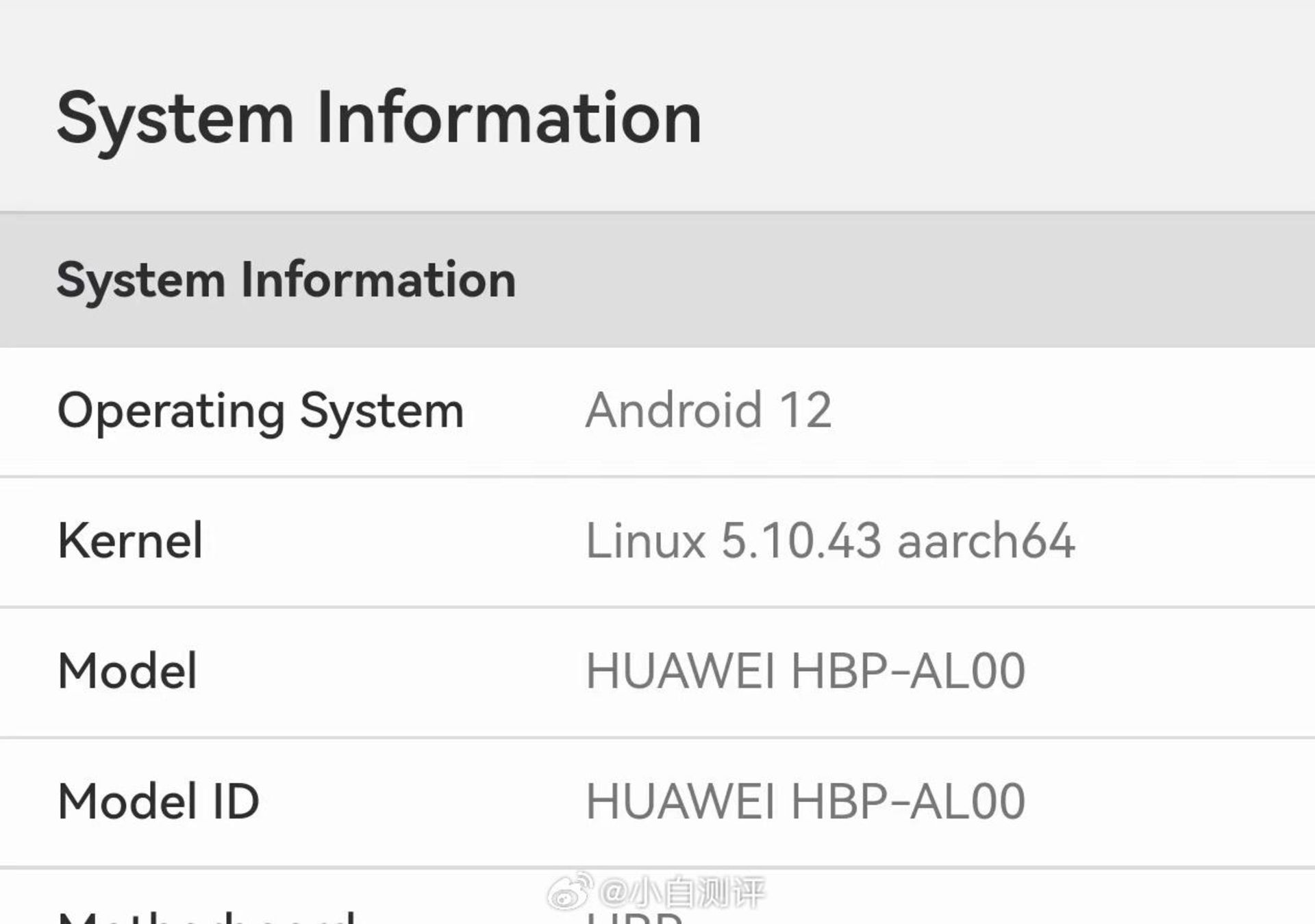Click the Operating System label

[x=260, y=411]
